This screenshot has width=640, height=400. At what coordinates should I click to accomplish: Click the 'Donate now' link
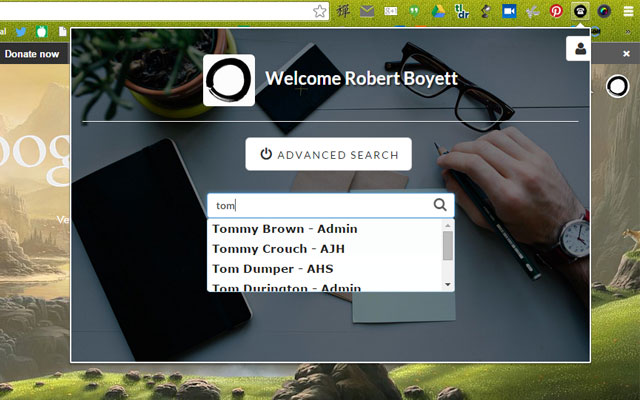point(32,54)
